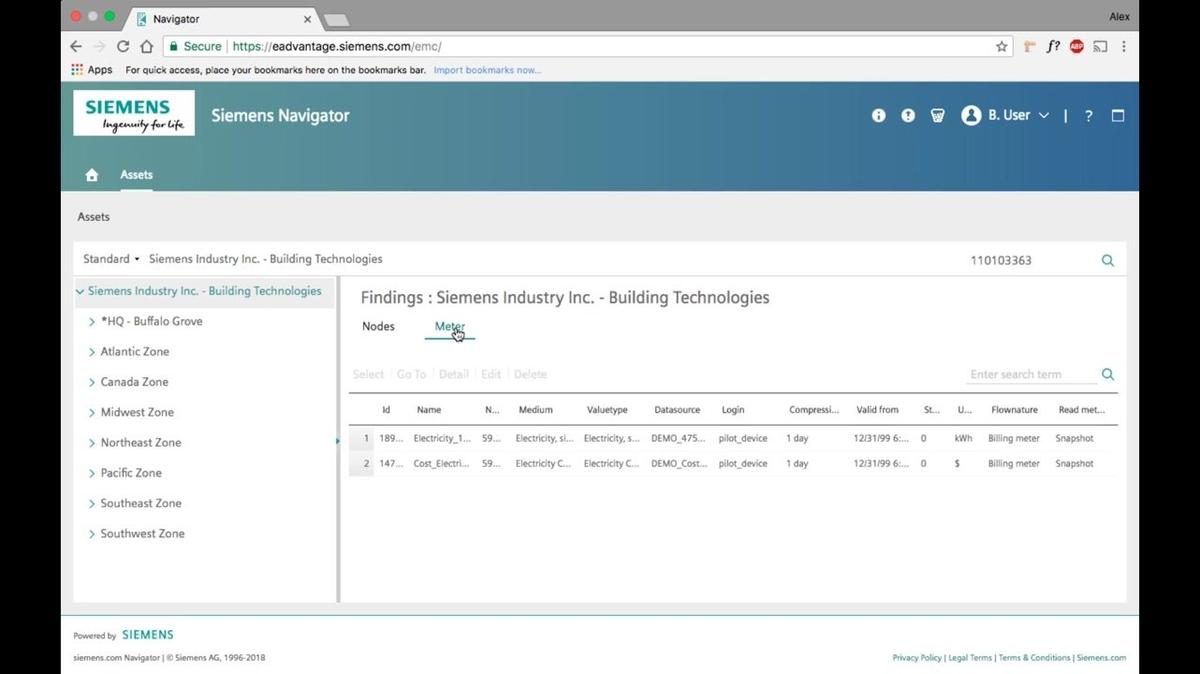This screenshot has height=674, width=1200.
Task: Click the hand-shaped extension icon
Action: tap(1029, 46)
